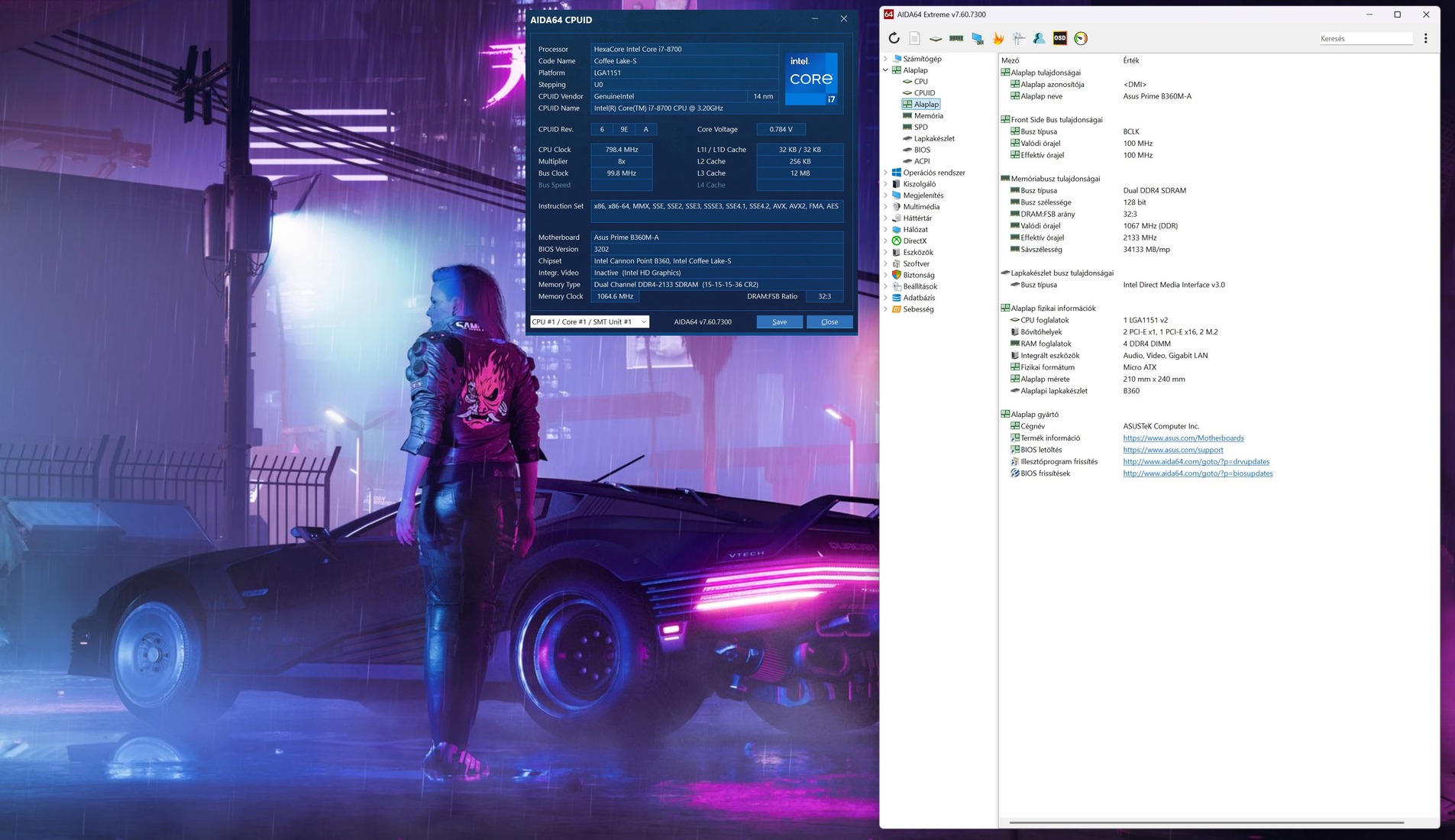This screenshot has width=1455, height=840.
Task: Click the orange icon beside Sebesség
Action: coord(897,309)
